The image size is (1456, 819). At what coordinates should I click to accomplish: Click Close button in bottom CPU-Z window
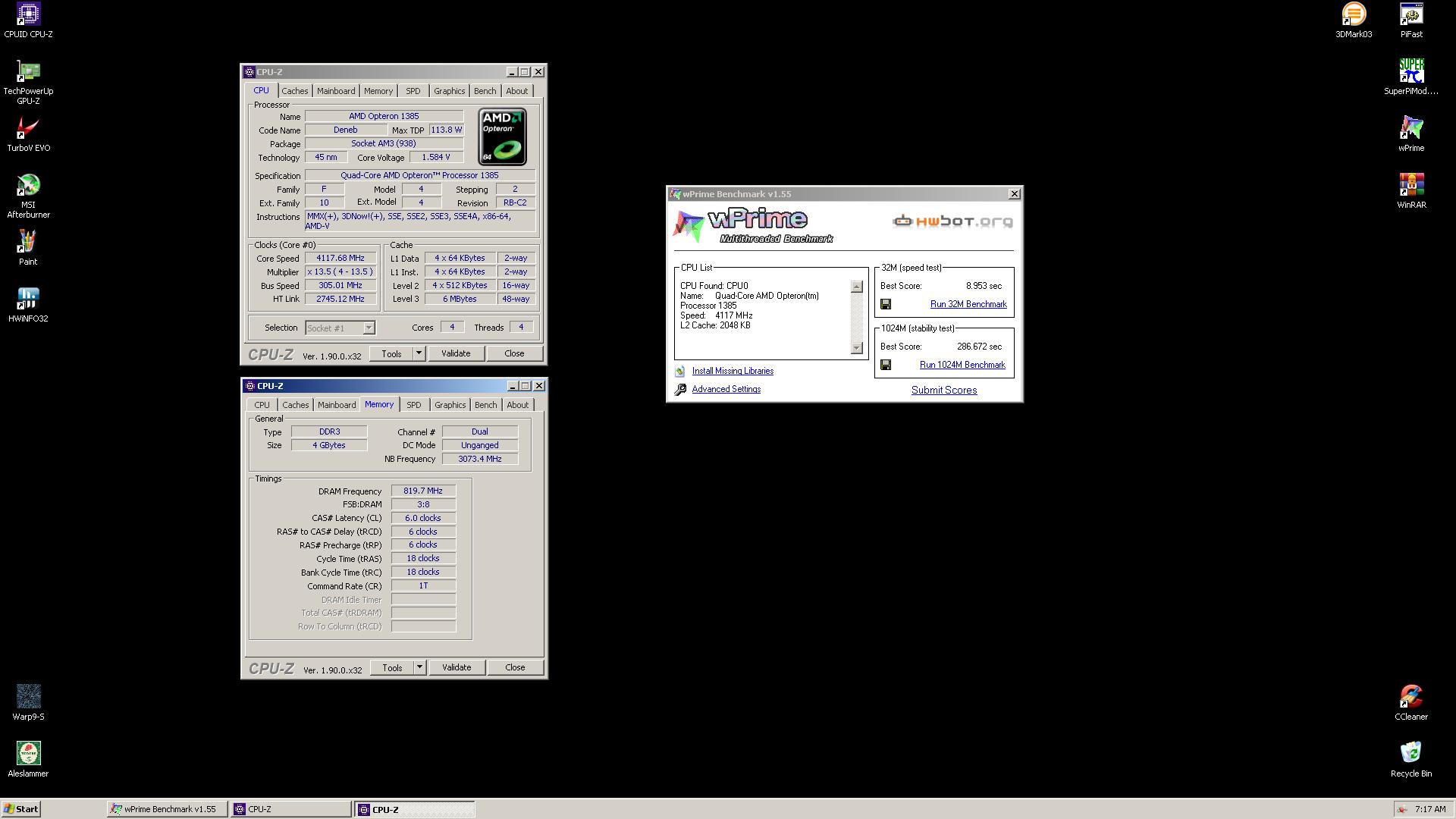click(x=515, y=667)
